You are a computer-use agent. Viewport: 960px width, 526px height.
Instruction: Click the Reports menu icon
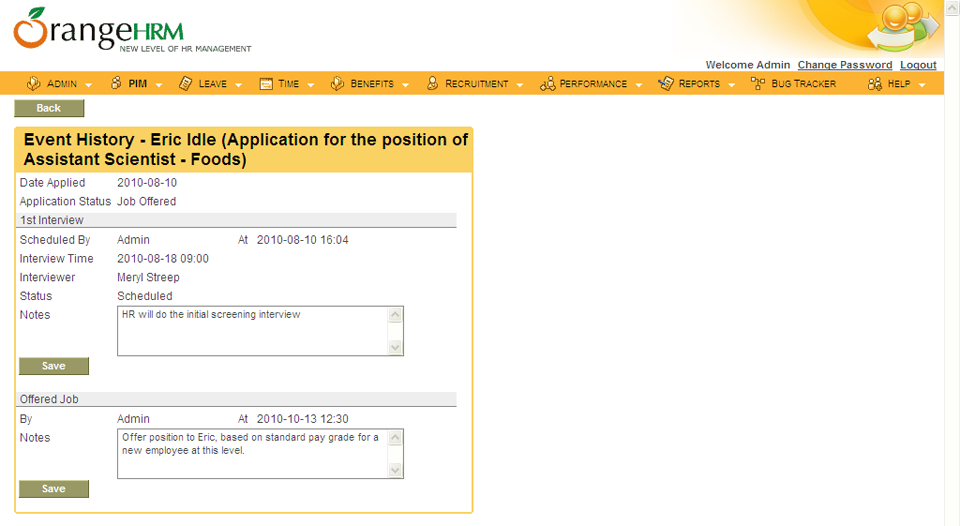666,83
